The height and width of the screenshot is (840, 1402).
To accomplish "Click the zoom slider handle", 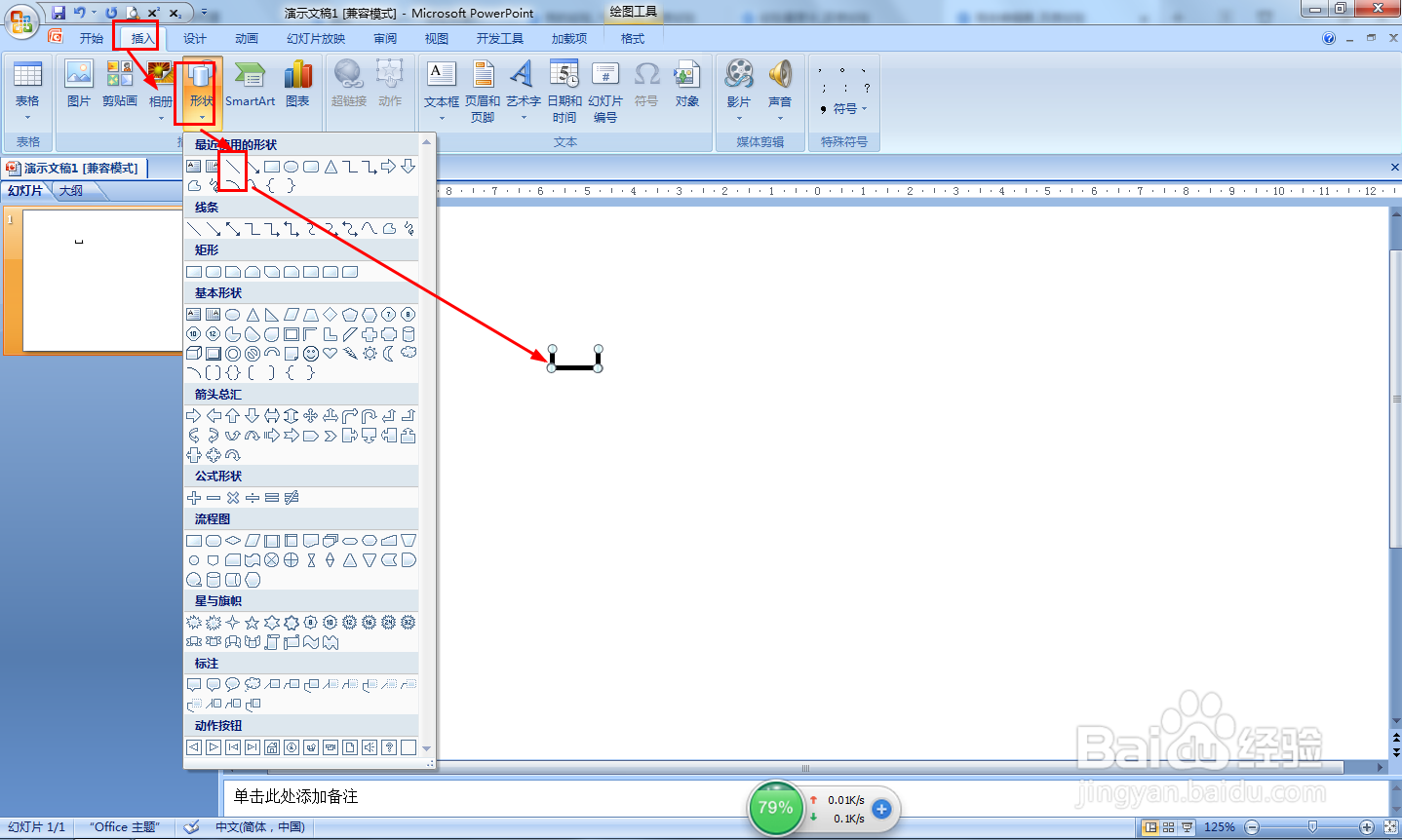I will coord(1312,827).
